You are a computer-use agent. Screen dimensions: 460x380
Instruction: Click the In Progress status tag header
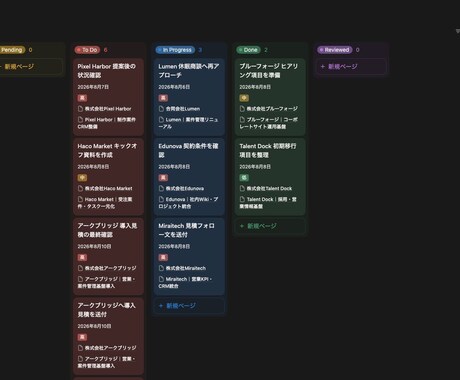click(x=175, y=50)
